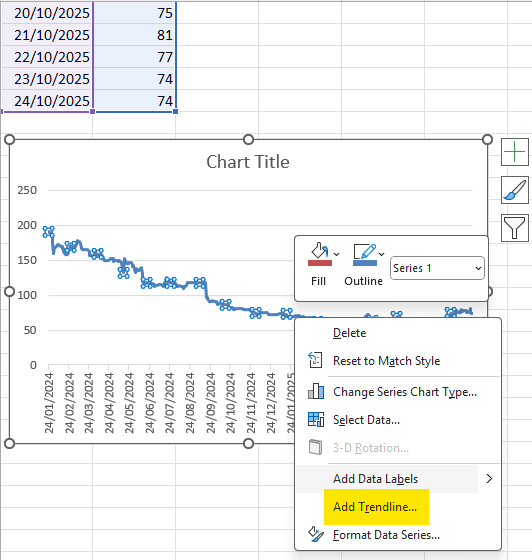Click the Format Data Series icon
This screenshot has height=560, width=532.
(316, 534)
